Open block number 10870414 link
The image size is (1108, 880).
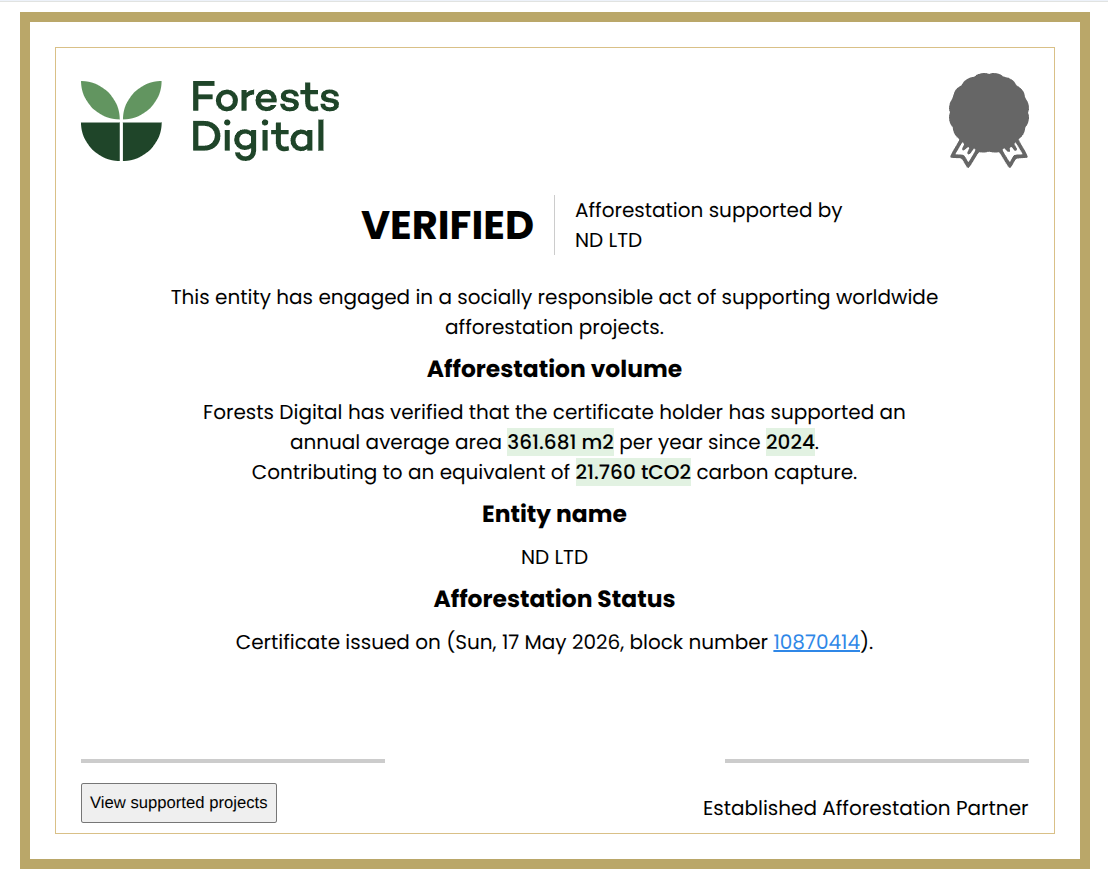click(816, 642)
